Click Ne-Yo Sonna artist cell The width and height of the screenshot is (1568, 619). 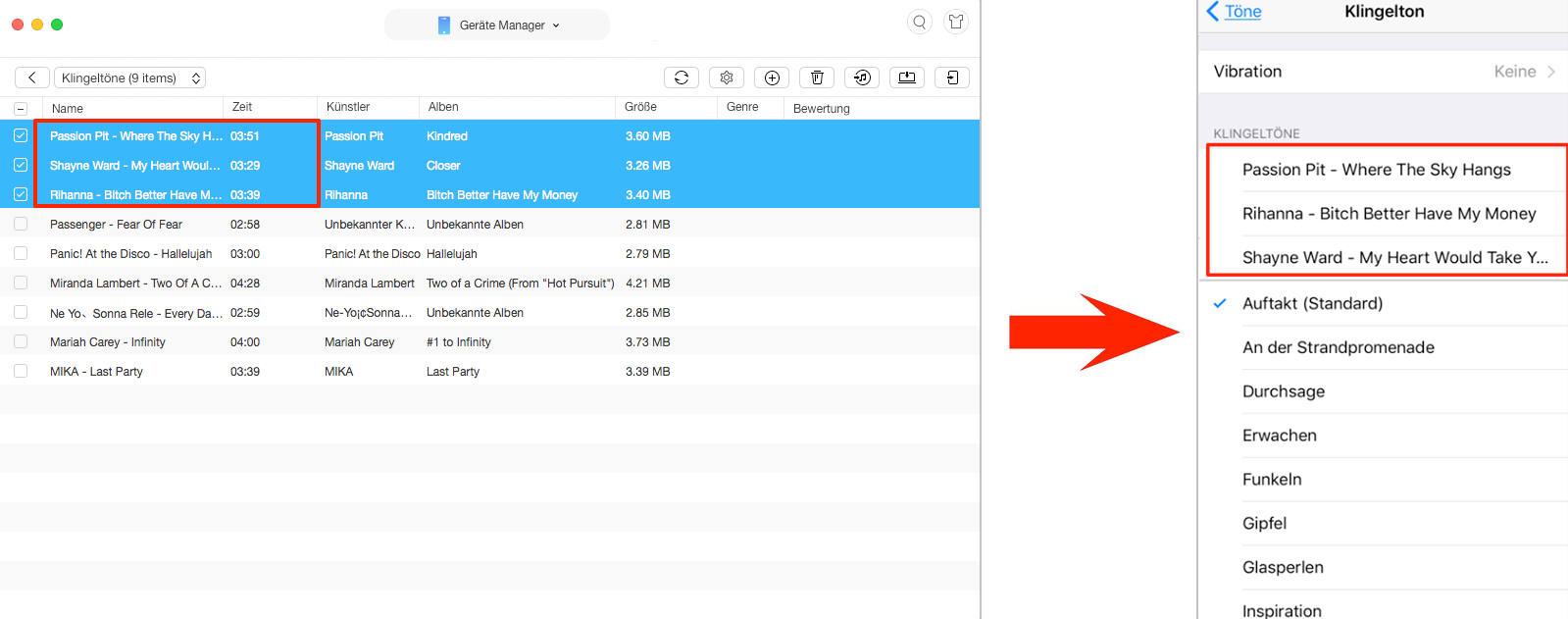[x=369, y=313]
